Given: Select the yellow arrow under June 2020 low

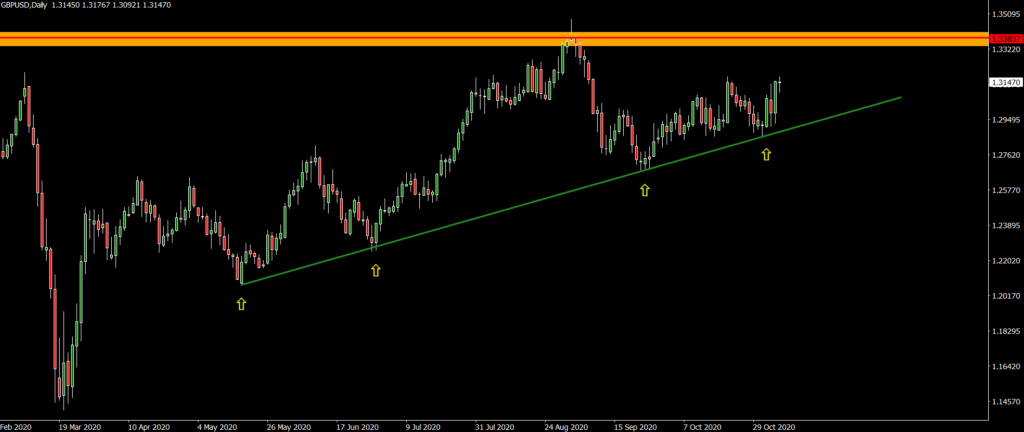Looking at the screenshot, I should 375,270.
